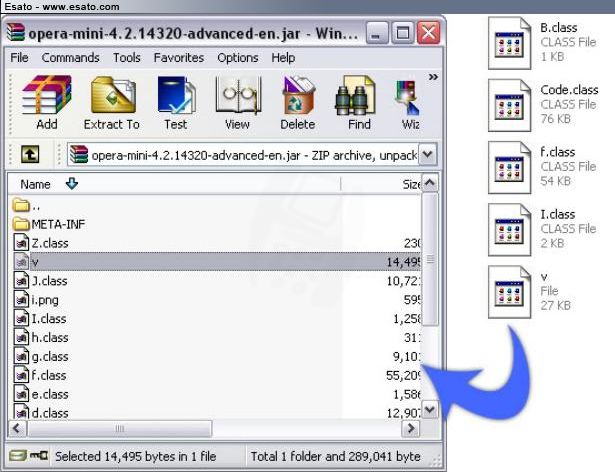Click the 55,209 size value

403,375
